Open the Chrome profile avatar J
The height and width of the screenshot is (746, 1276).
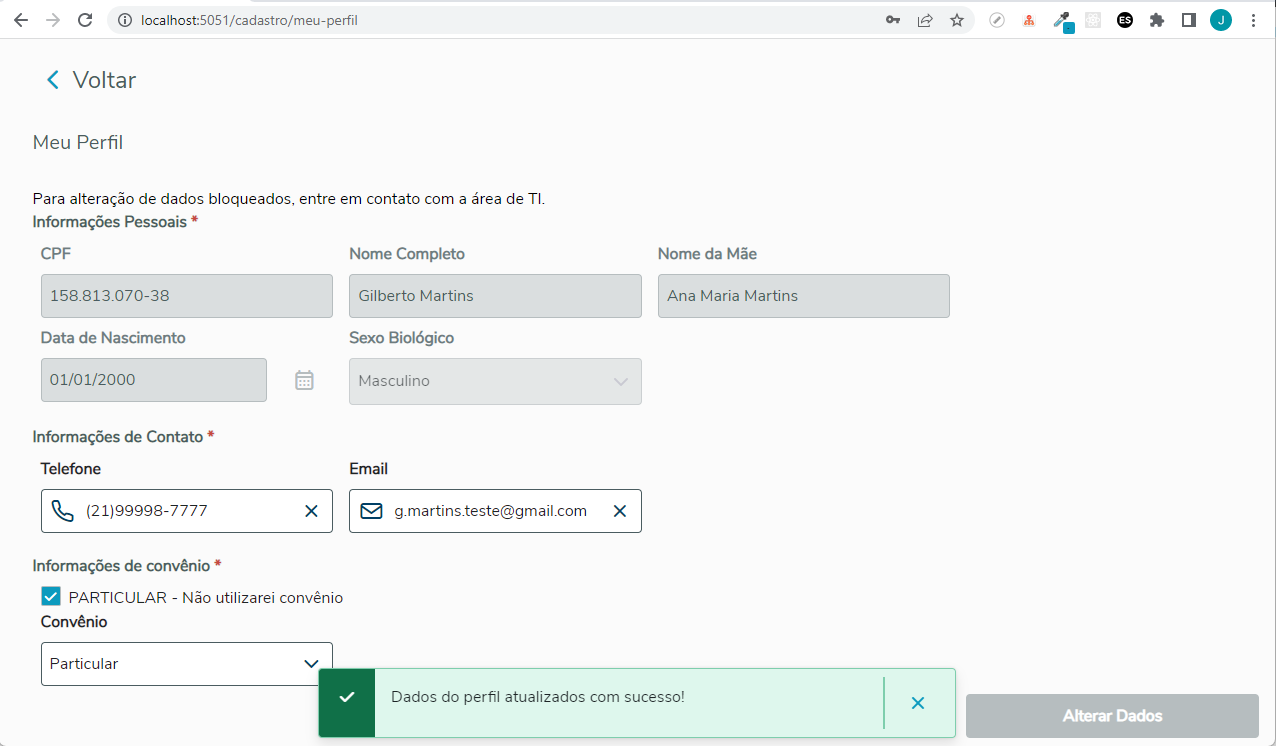(1221, 20)
